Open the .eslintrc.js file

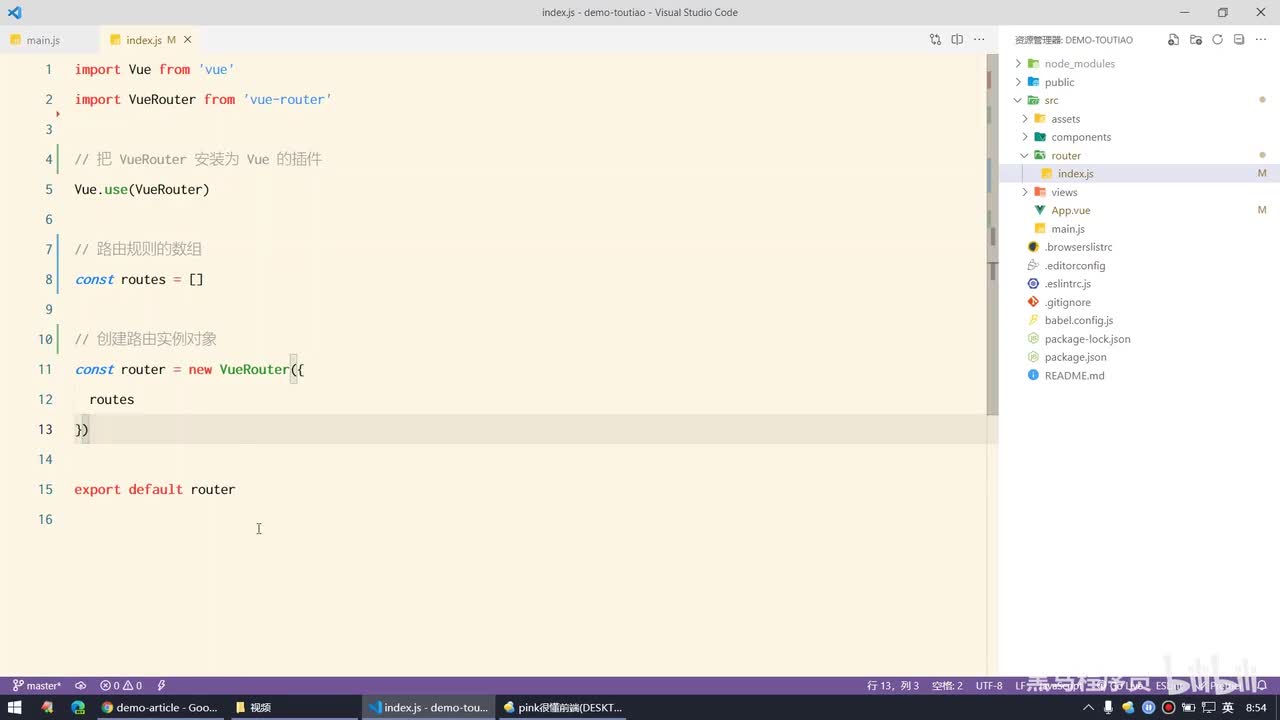pos(1139,284)
